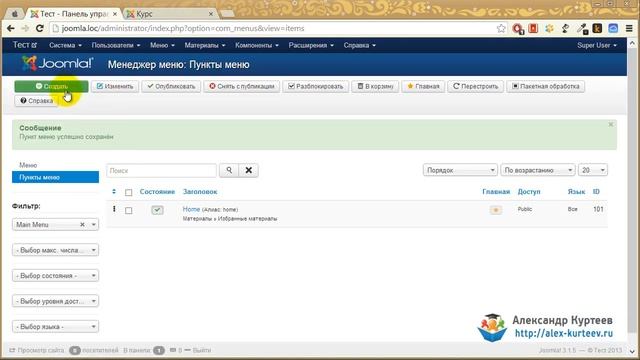Open the Расширения menu
Image resolution: width=640 pixels, height=360 pixels.
tap(311, 45)
